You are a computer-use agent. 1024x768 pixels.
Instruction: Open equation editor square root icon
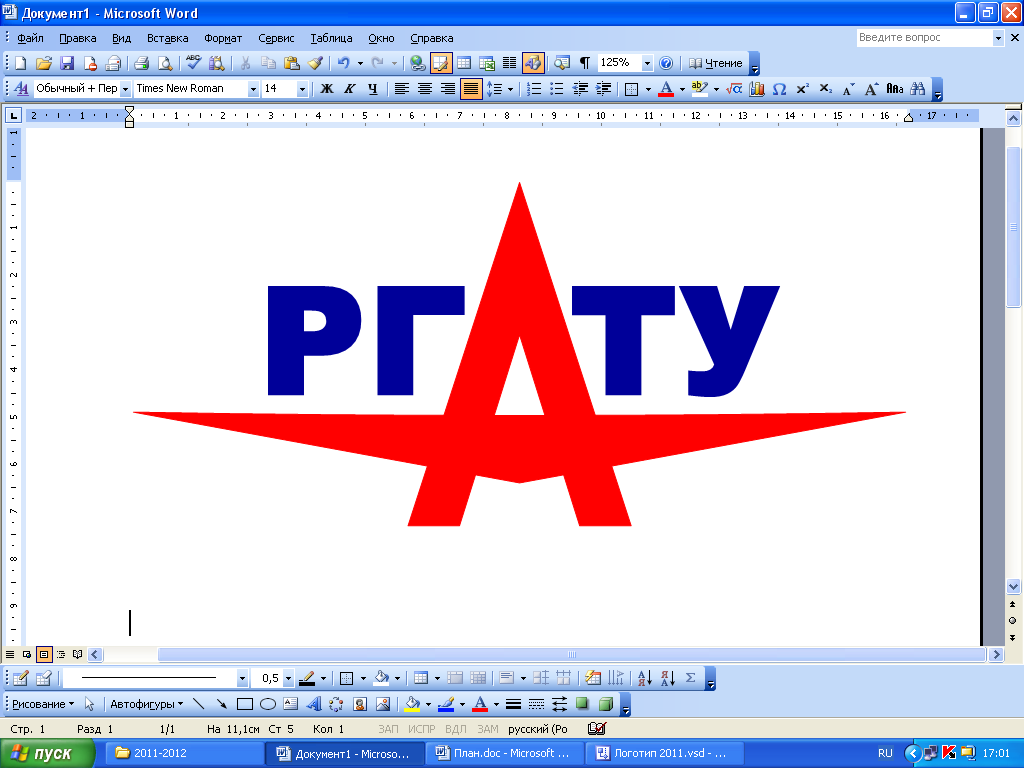pos(734,89)
